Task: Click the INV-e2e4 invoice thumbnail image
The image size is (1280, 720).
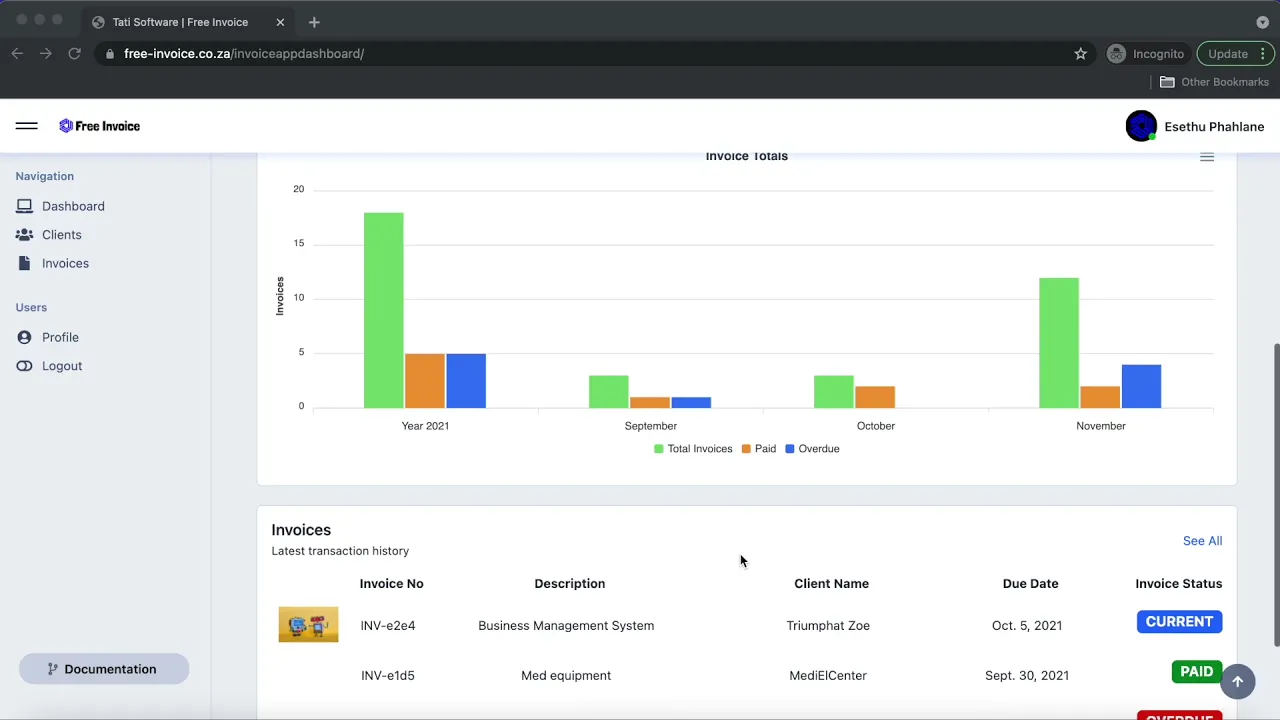Action: click(308, 625)
